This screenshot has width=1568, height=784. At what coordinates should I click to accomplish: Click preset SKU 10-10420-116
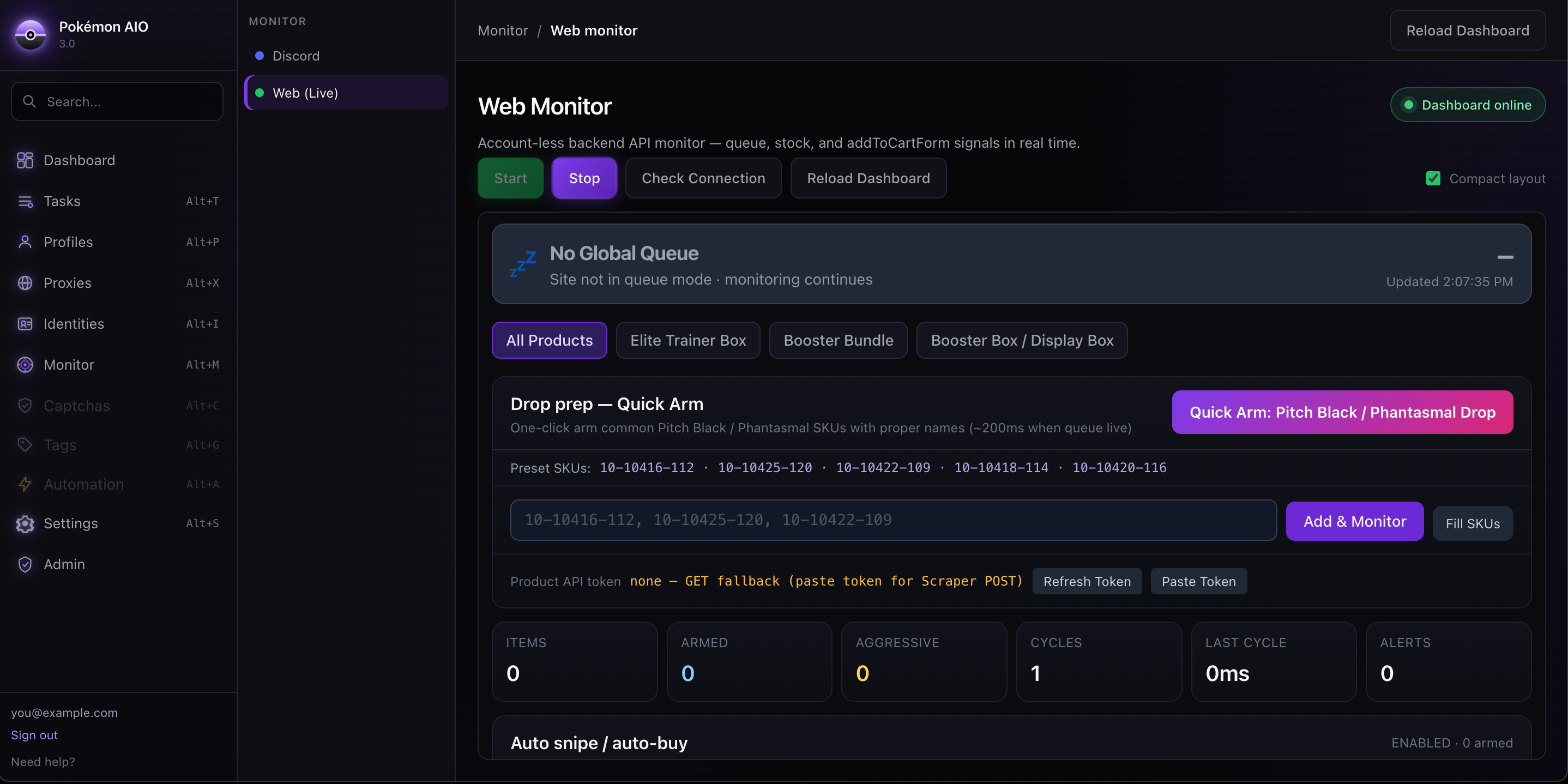[1119, 467]
